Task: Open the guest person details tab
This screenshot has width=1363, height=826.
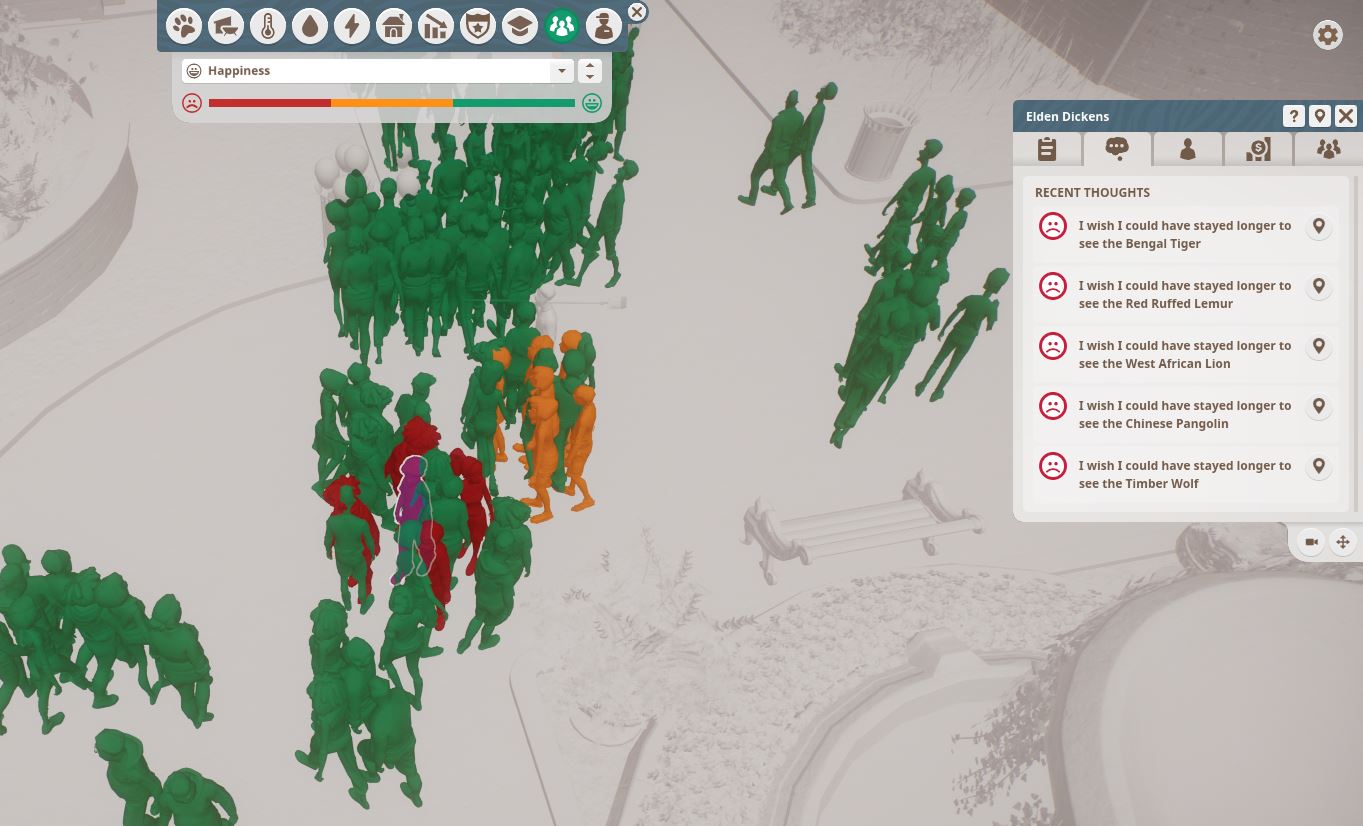Action: coord(1187,149)
